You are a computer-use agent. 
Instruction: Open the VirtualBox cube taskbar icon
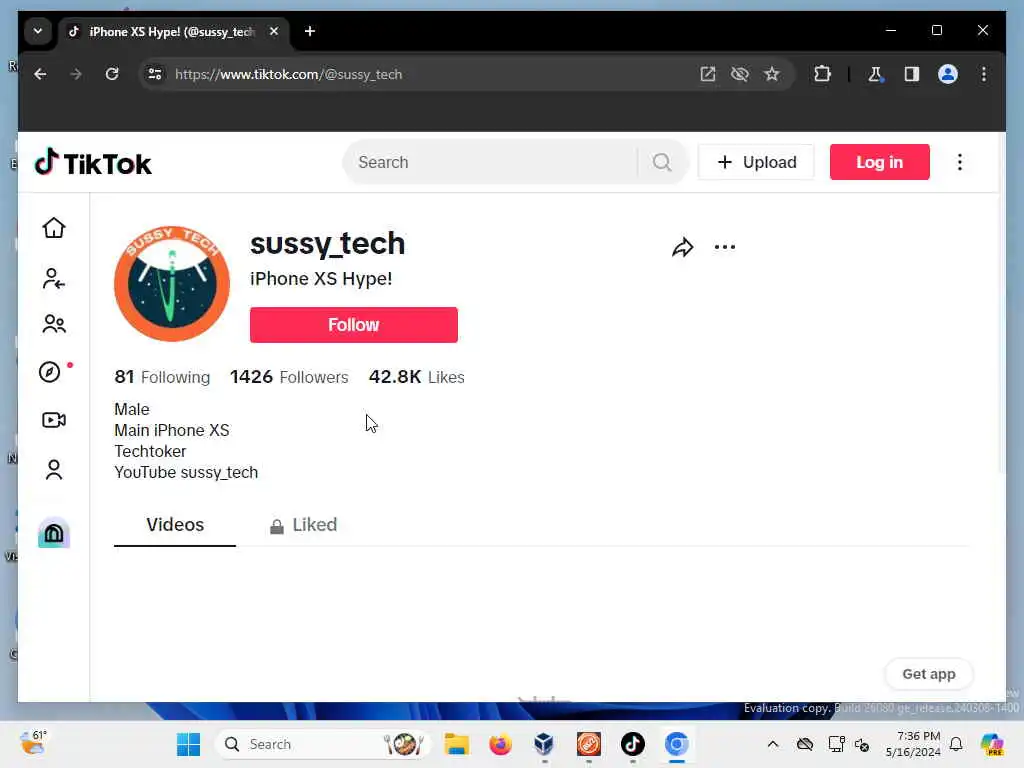tap(544, 744)
